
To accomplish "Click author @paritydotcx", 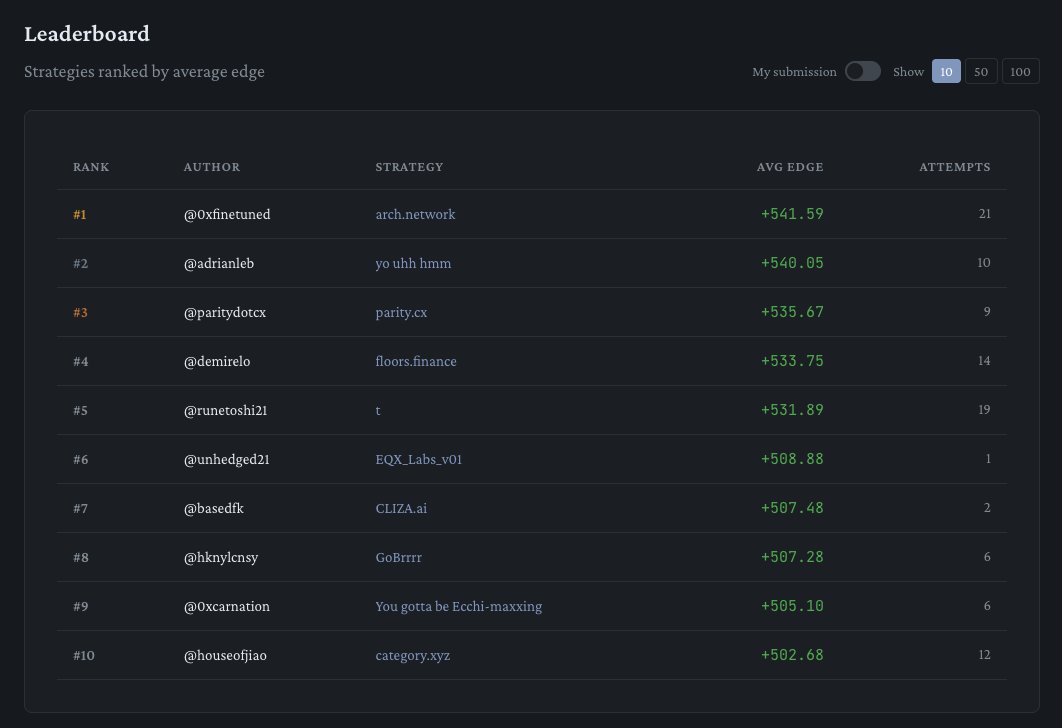I will (225, 312).
